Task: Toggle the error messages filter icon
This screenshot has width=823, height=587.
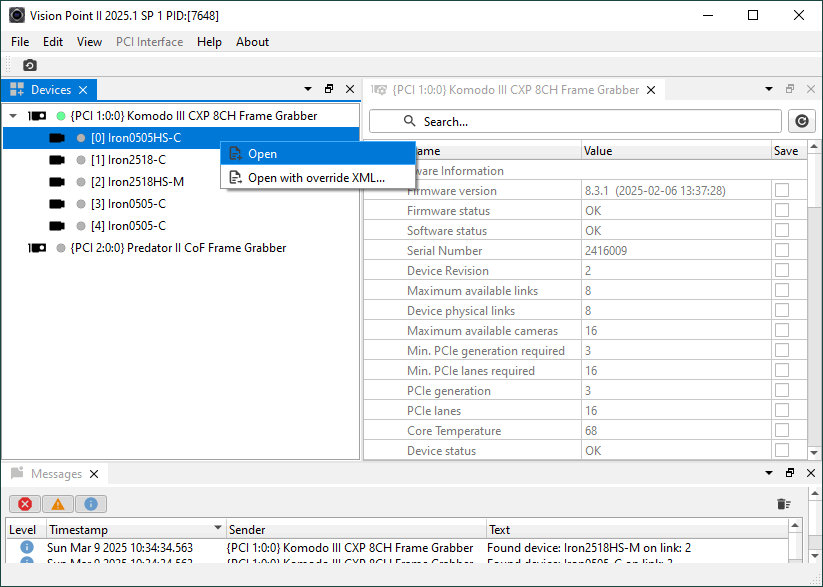Action: (x=24, y=504)
